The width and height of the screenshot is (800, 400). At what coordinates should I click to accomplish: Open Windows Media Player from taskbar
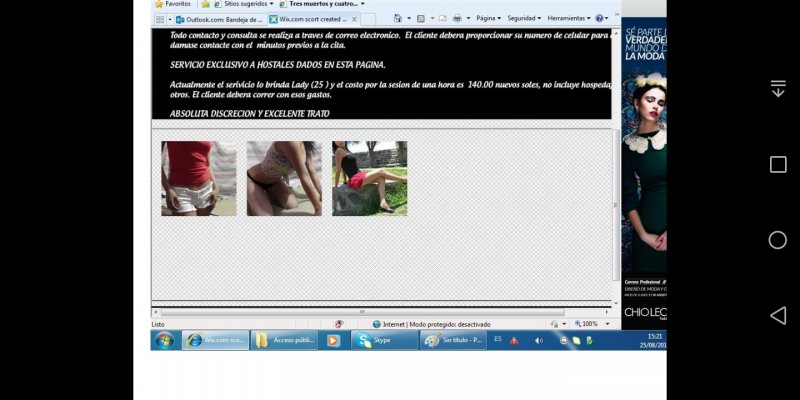coord(333,340)
